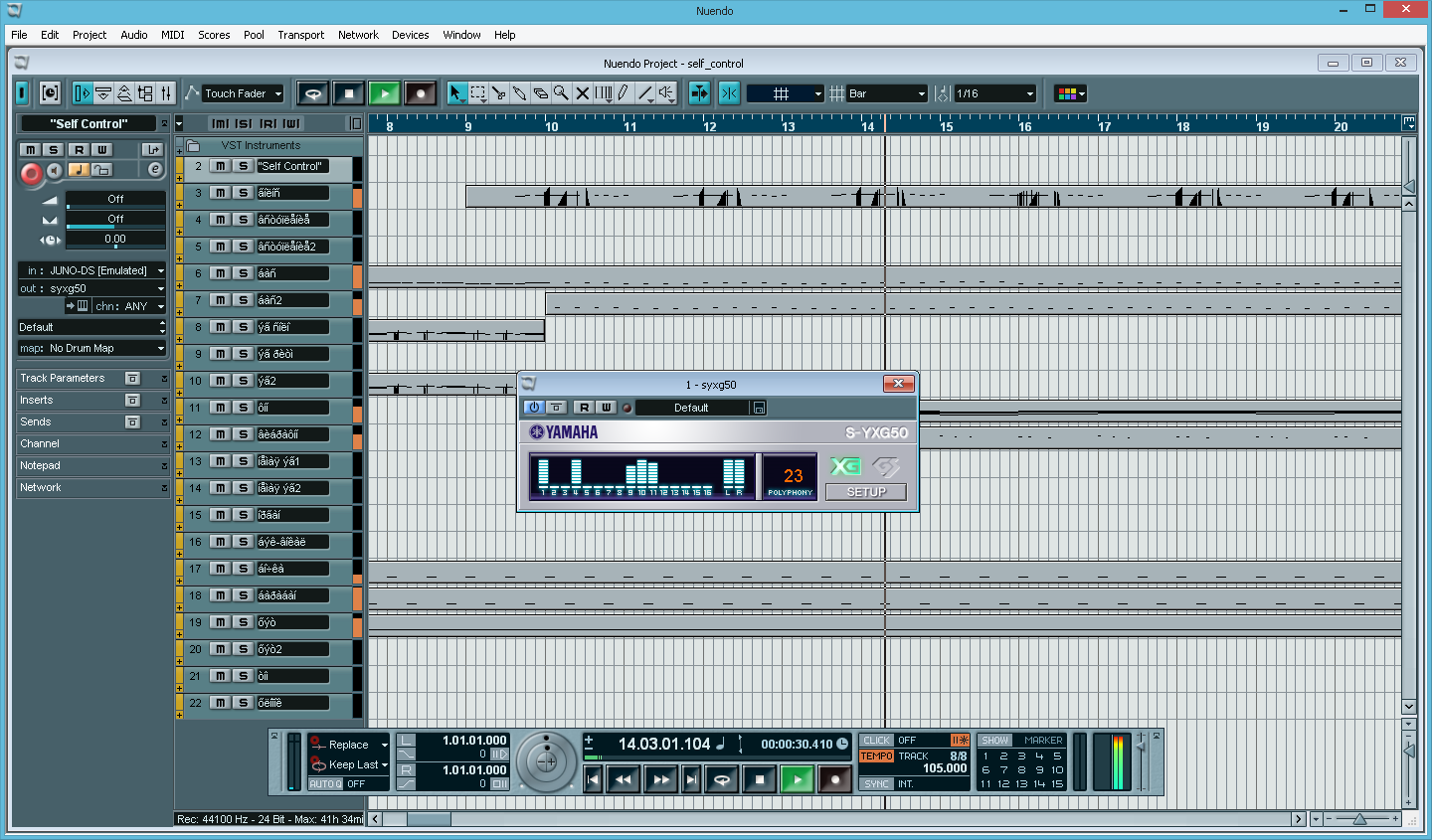The width and height of the screenshot is (1432, 840).
Task: Open MIDI output syxg50 dropdown
Action: click(x=91, y=288)
